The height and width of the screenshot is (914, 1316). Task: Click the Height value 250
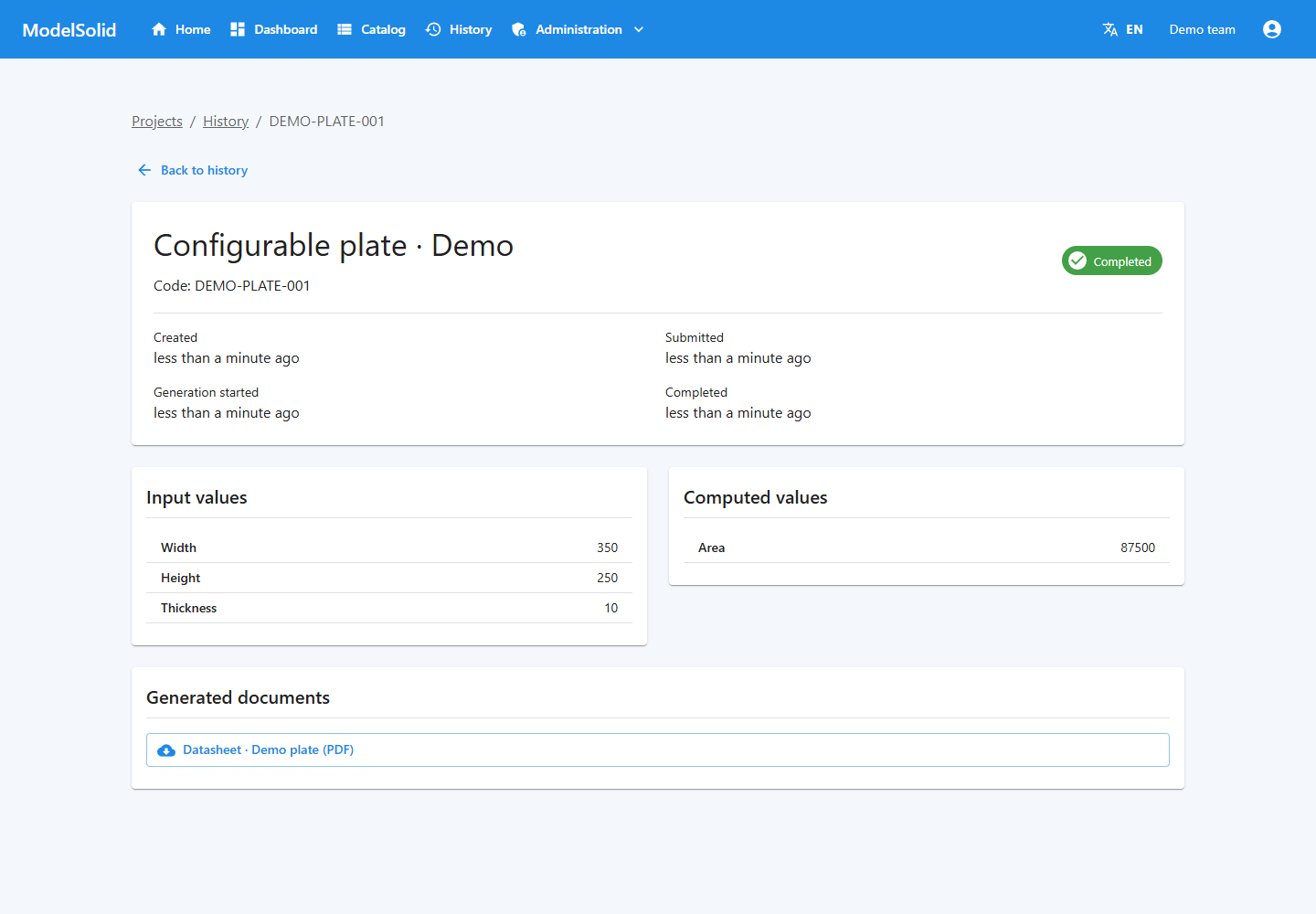[608, 578]
